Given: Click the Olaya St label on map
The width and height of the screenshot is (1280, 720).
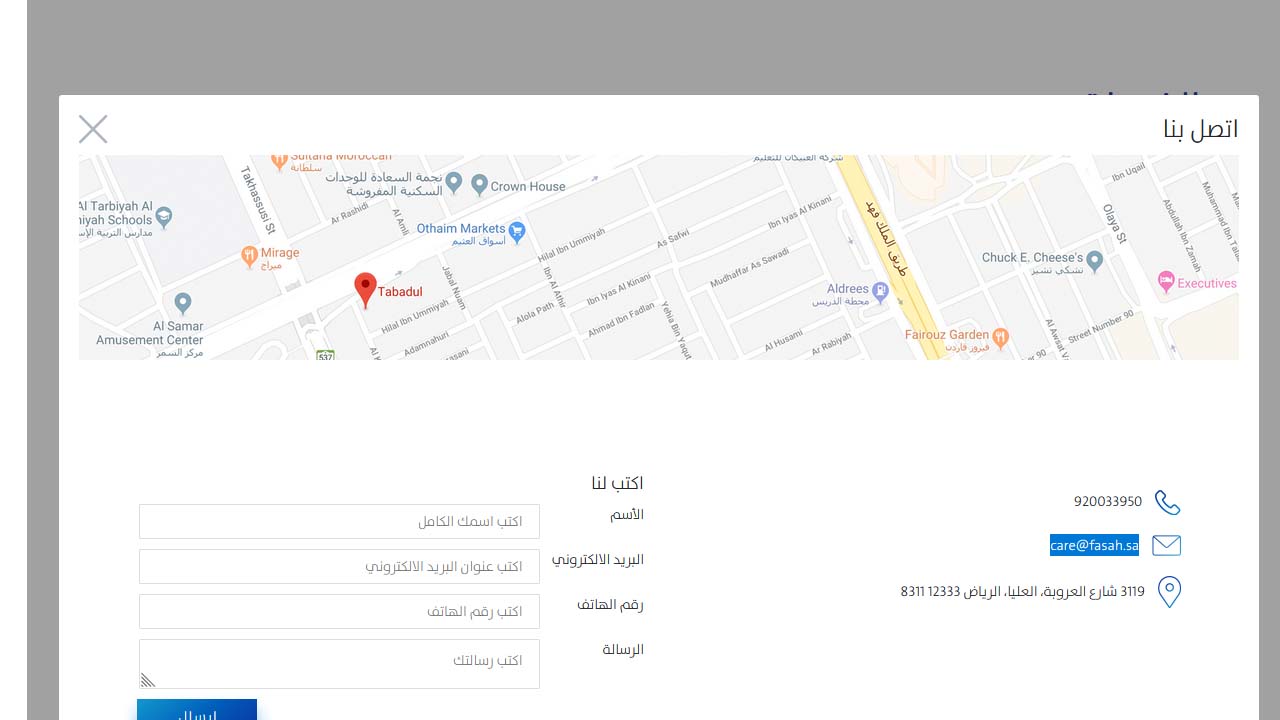Looking at the screenshot, I should [x=1115, y=223].
